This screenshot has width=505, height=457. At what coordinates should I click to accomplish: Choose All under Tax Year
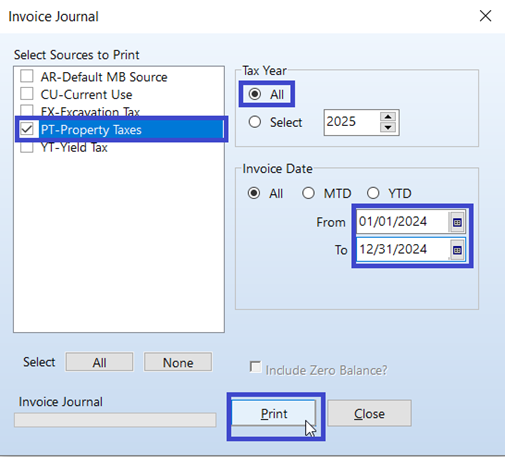(255, 94)
